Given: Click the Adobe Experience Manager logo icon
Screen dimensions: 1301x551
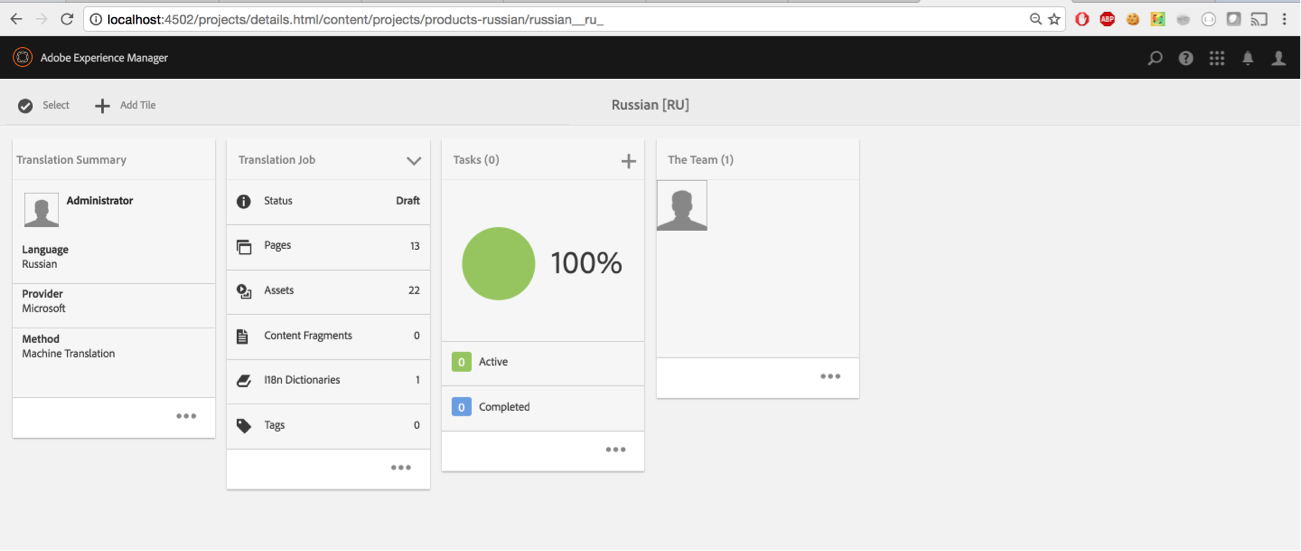Looking at the screenshot, I should point(22,58).
